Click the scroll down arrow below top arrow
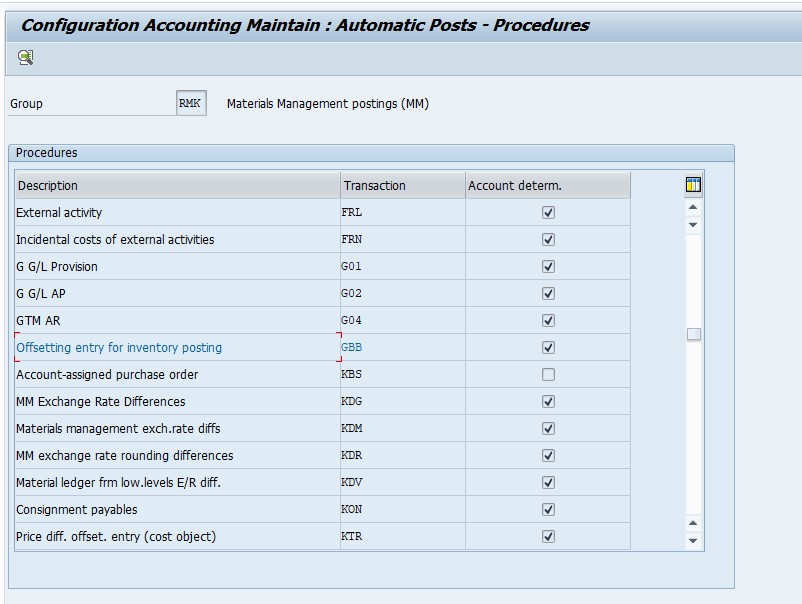This screenshot has height=604, width=802. pos(693,225)
